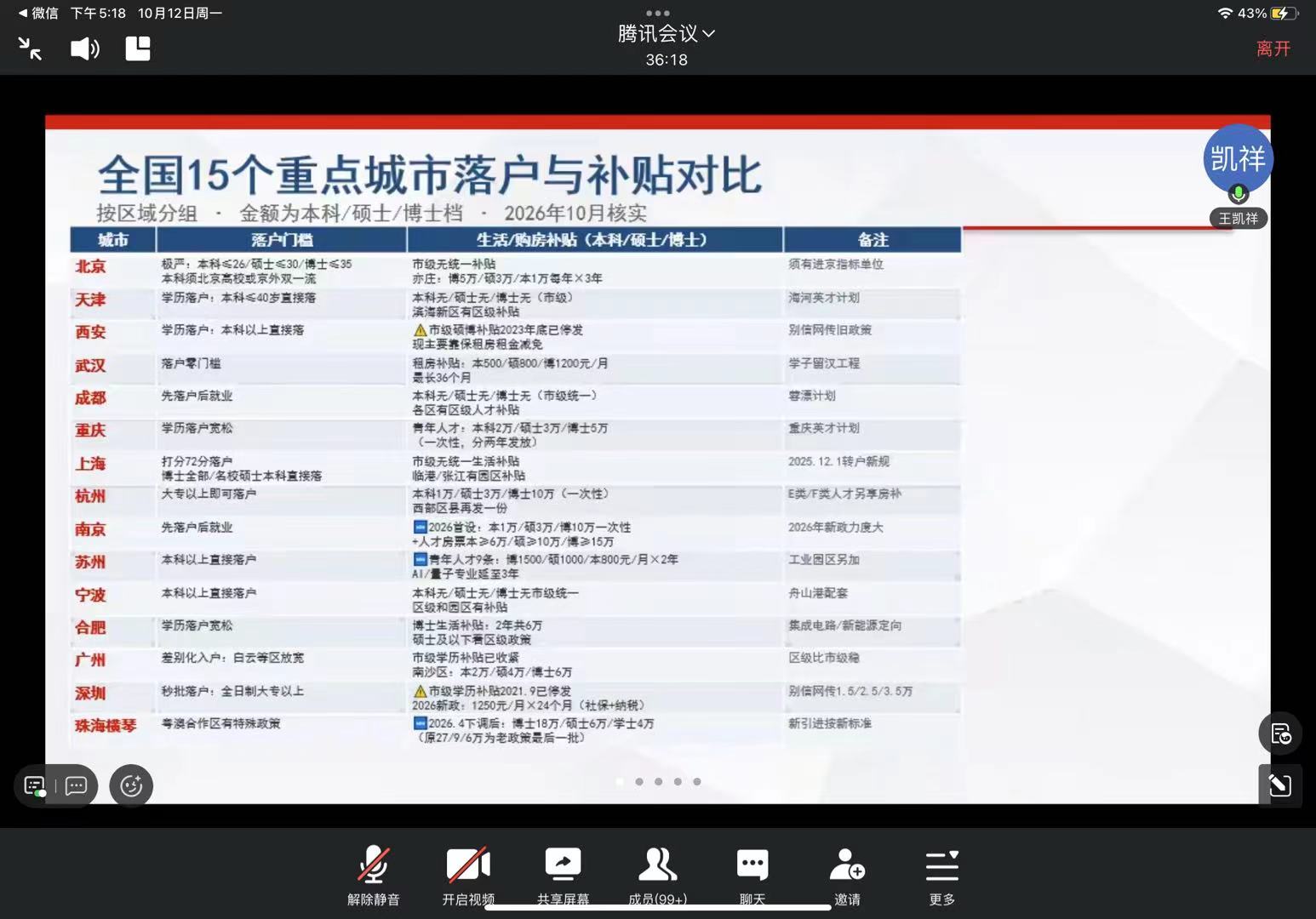
Task: Tap the battery status indicator
Action: coord(1283,13)
